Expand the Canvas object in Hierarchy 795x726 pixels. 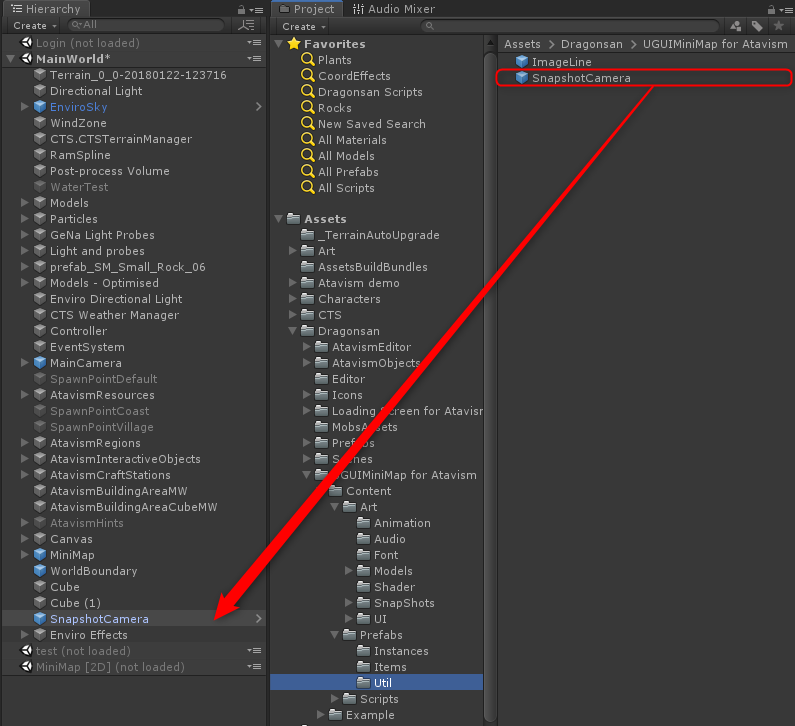tap(26, 539)
